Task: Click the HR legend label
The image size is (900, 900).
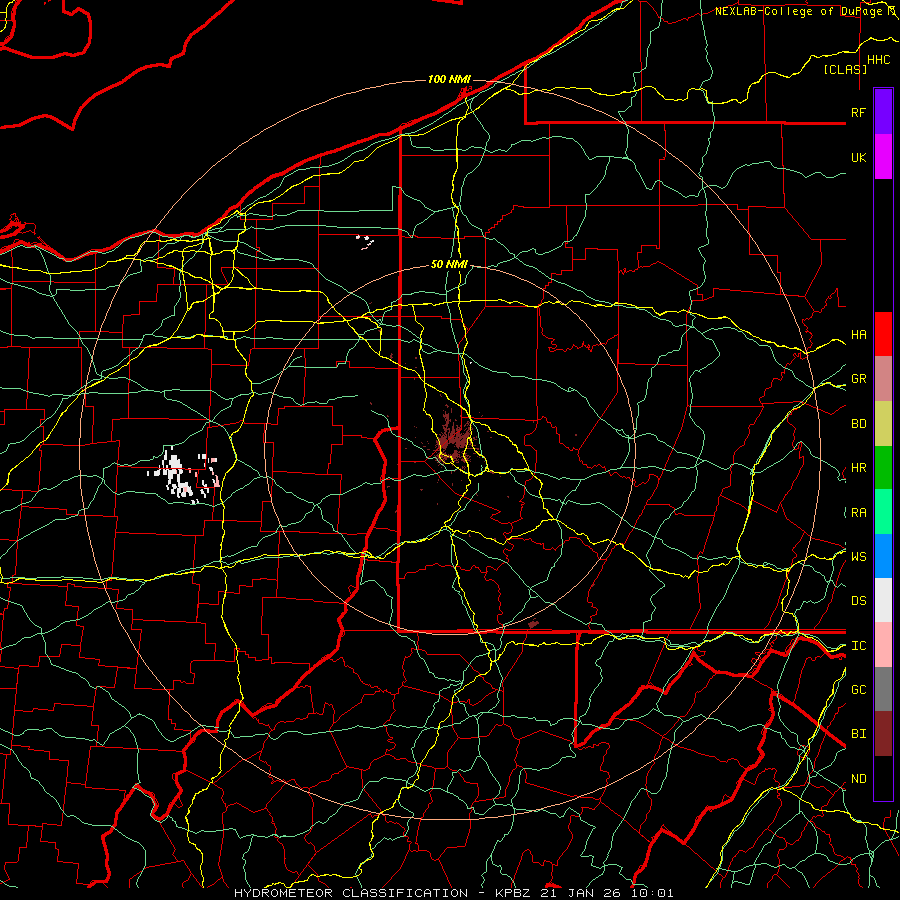Action: pos(858,468)
